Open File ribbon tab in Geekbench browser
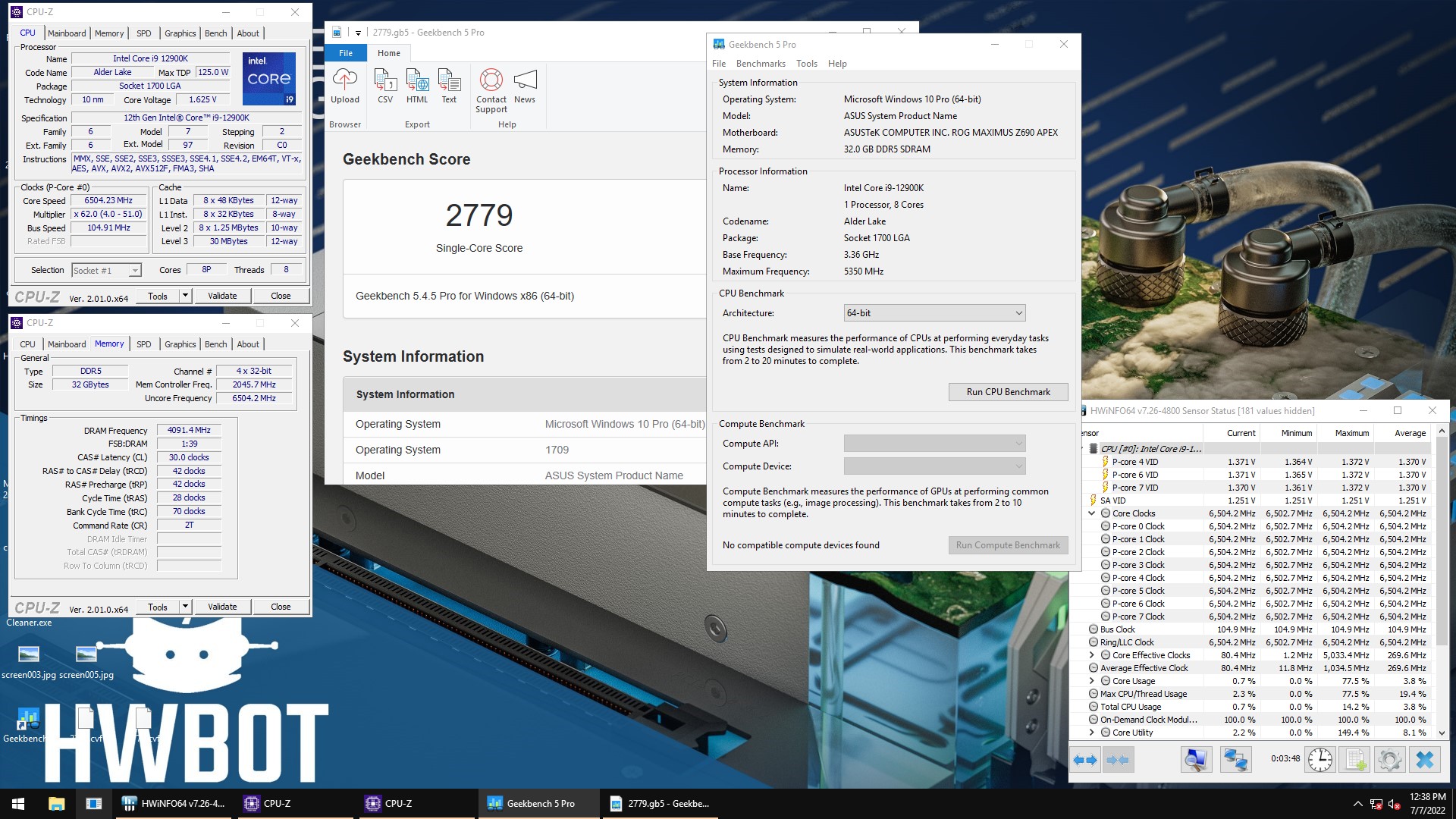The image size is (1456, 819). (x=346, y=53)
